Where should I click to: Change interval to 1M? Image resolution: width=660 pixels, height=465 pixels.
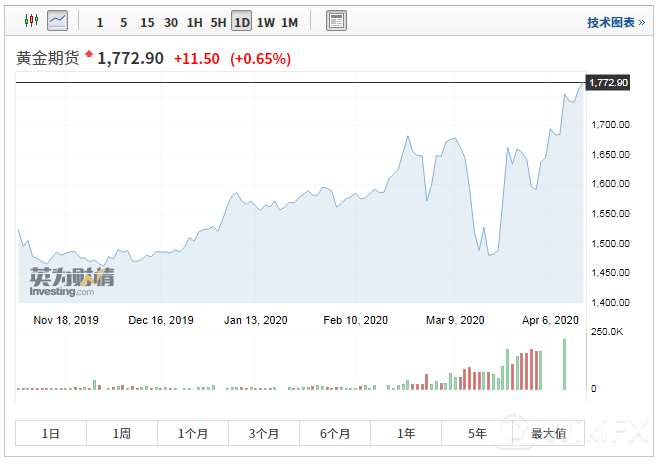coord(289,22)
